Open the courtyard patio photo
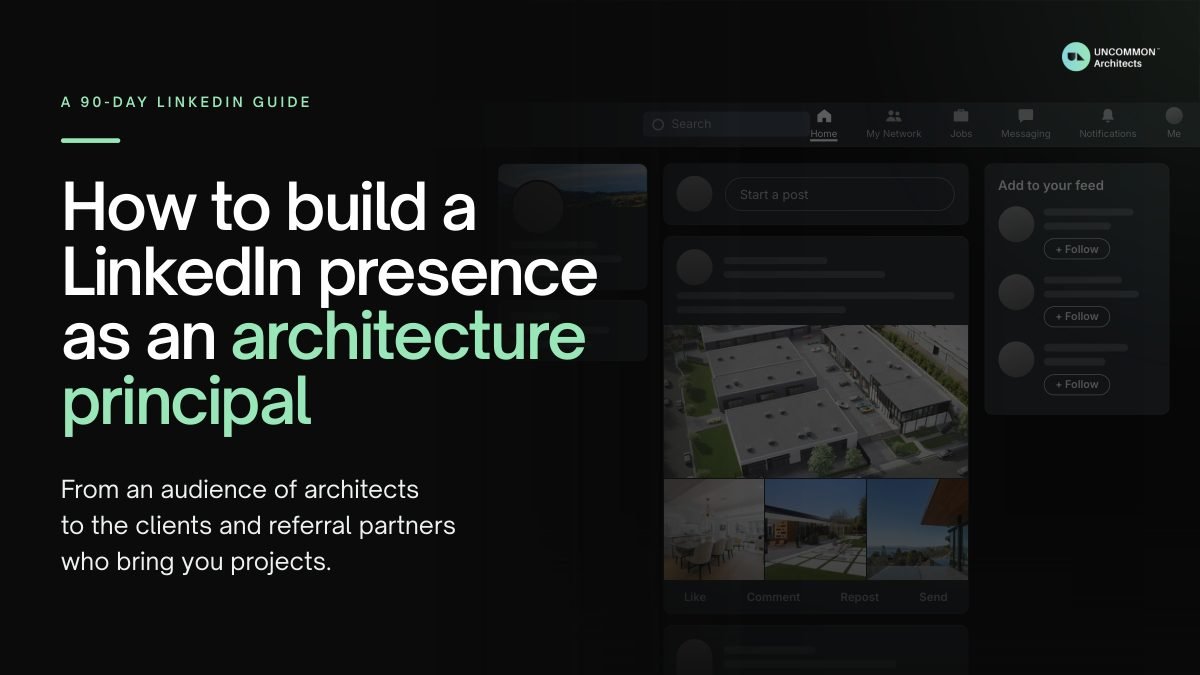This screenshot has height=675, width=1200. point(816,529)
